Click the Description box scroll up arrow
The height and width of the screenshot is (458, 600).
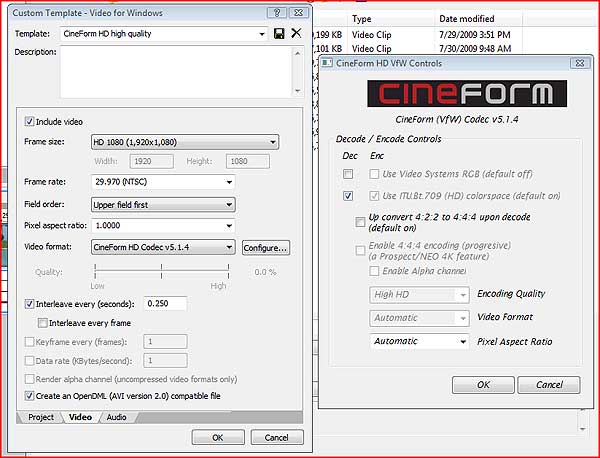tap(298, 53)
